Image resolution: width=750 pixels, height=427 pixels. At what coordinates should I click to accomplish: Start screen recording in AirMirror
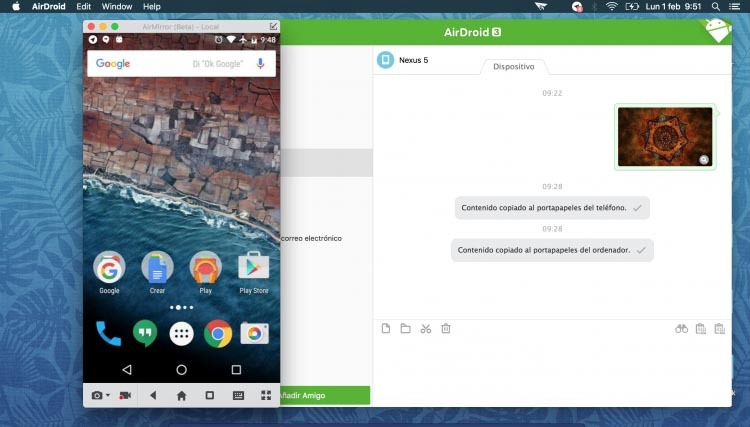click(x=125, y=395)
